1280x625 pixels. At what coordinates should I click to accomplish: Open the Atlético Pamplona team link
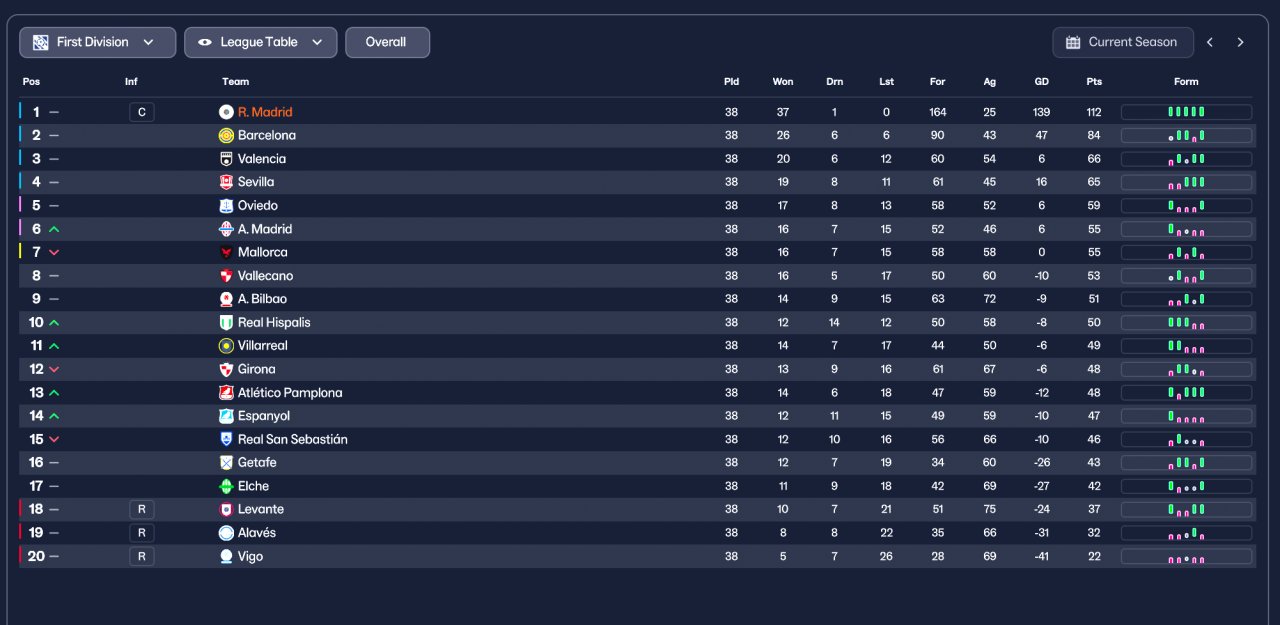point(290,393)
